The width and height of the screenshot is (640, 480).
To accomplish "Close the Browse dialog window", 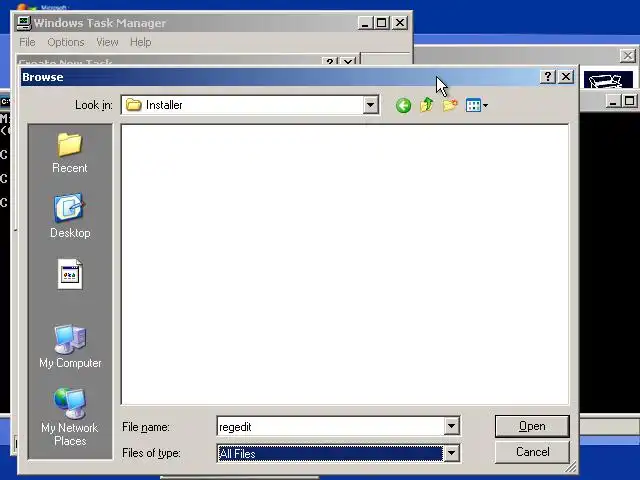I will coord(566,76).
